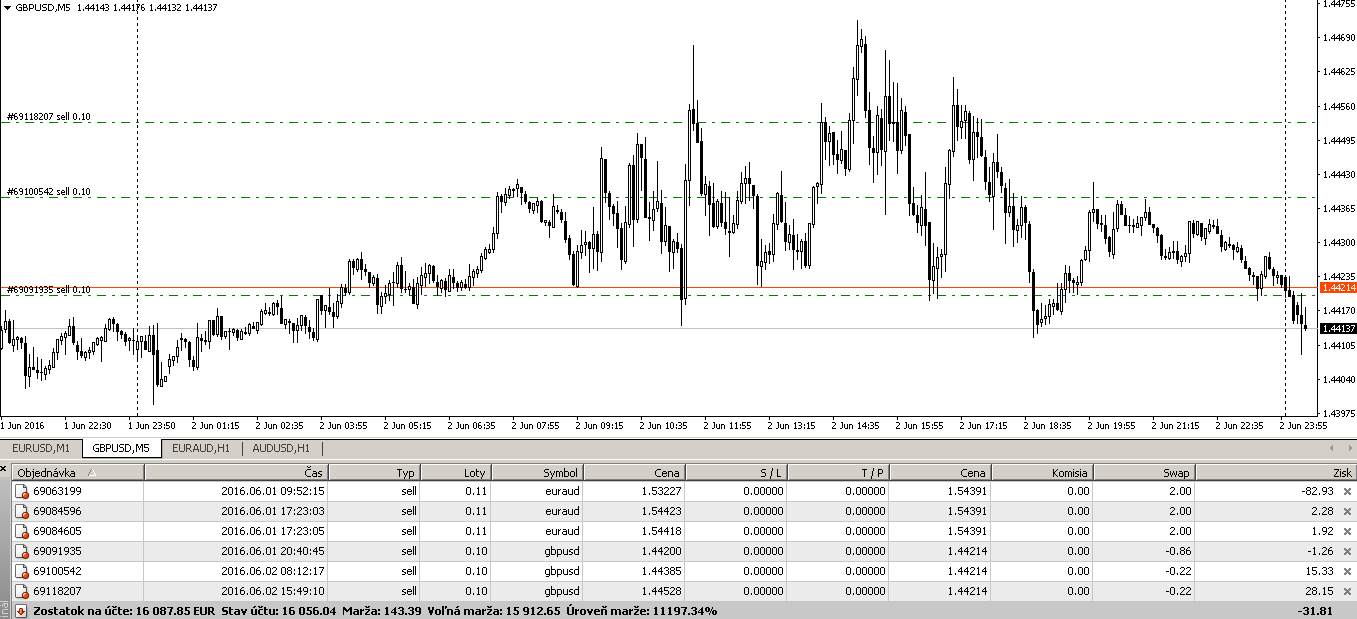Click the 2 Jun 14:35 time axis label
1357x619 pixels.
[856, 426]
